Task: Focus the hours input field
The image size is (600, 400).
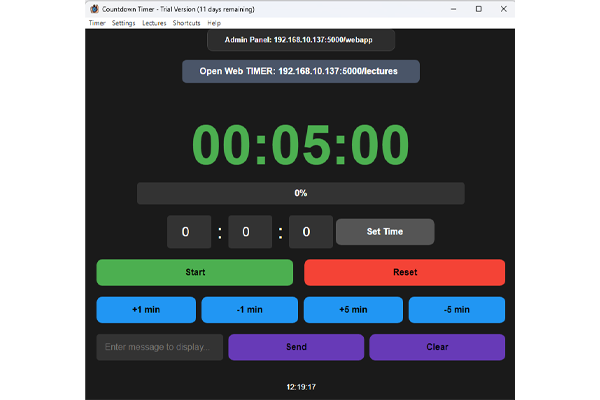Action: click(x=189, y=232)
